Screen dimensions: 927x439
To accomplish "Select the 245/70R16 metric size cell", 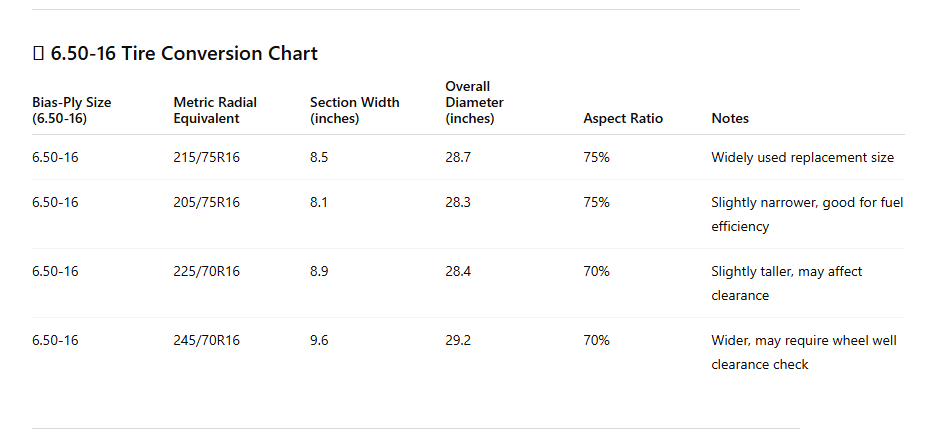I will [207, 341].
